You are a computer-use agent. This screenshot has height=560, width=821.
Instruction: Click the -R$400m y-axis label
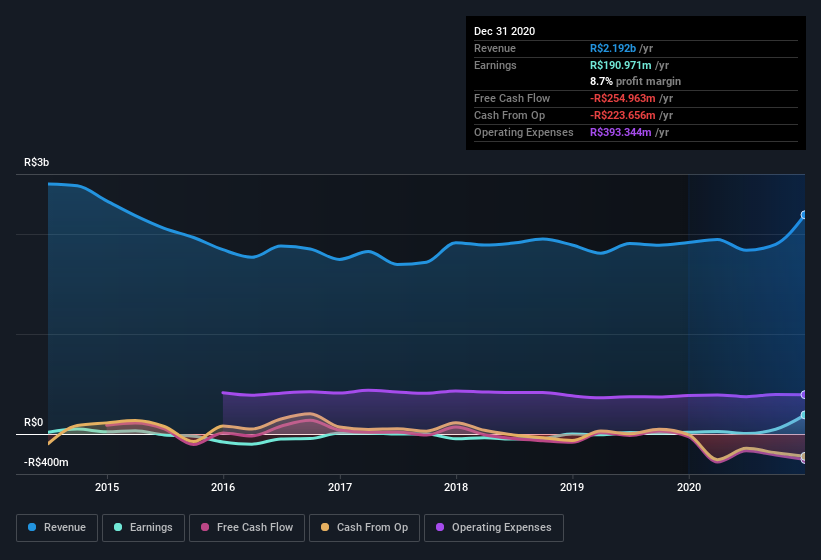click(x=46, y=462)
